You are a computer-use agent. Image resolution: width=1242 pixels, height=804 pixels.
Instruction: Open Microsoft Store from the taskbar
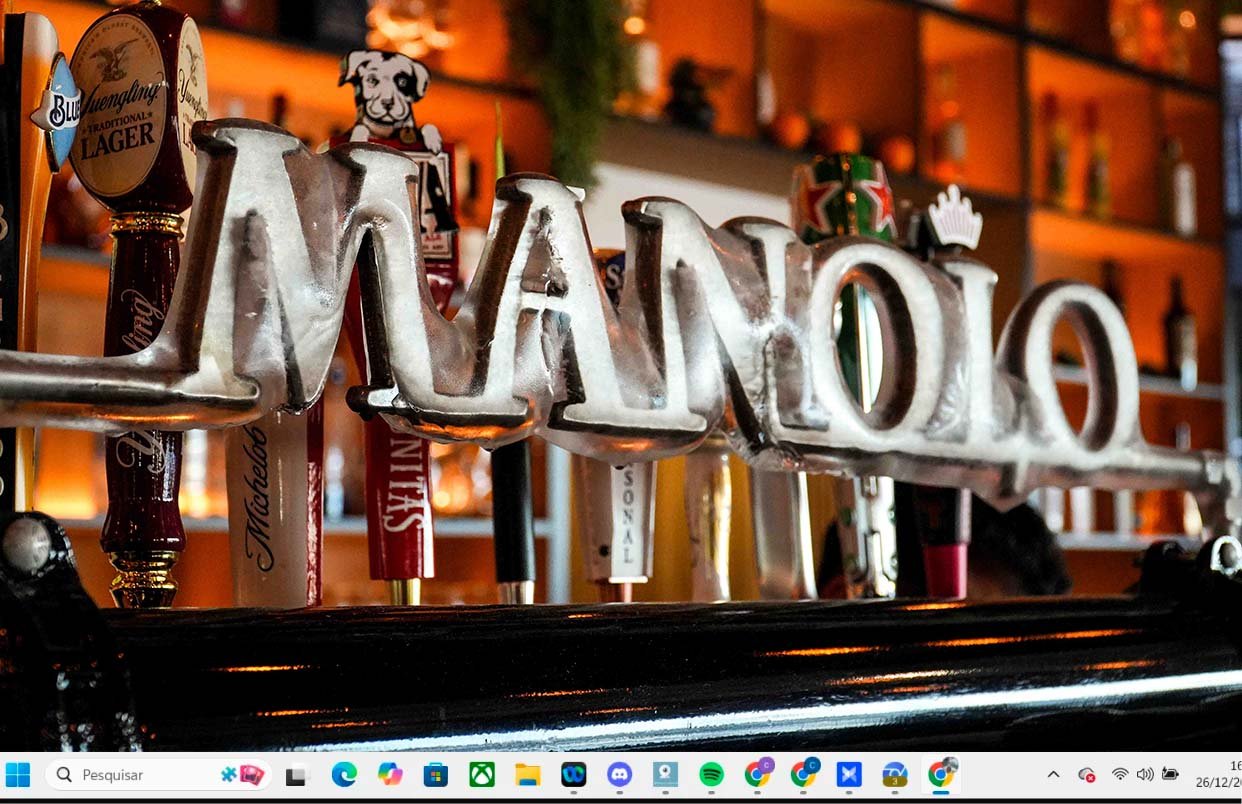[436, 775]
